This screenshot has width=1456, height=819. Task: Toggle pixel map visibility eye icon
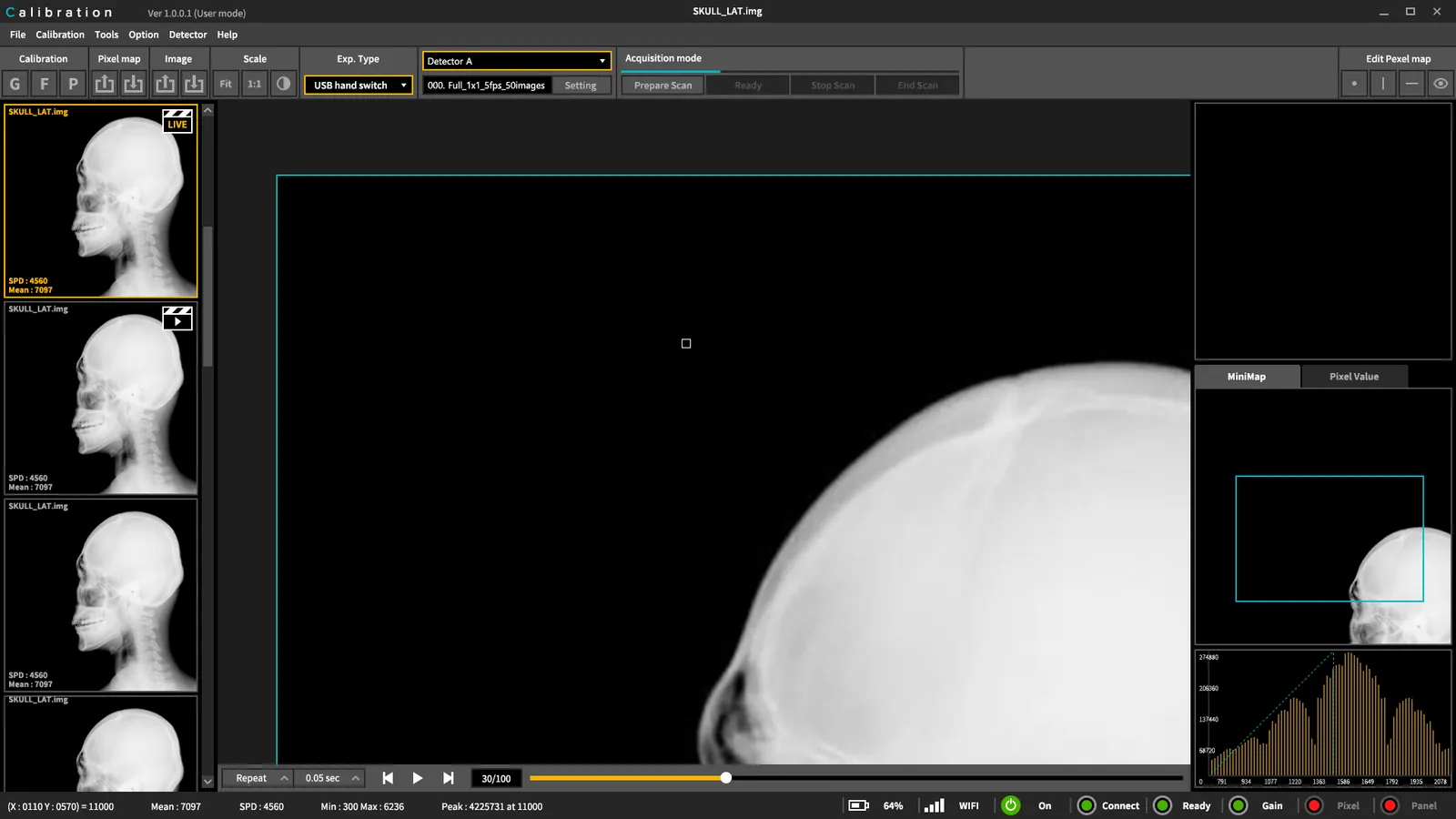click(x=1441, y=84)
